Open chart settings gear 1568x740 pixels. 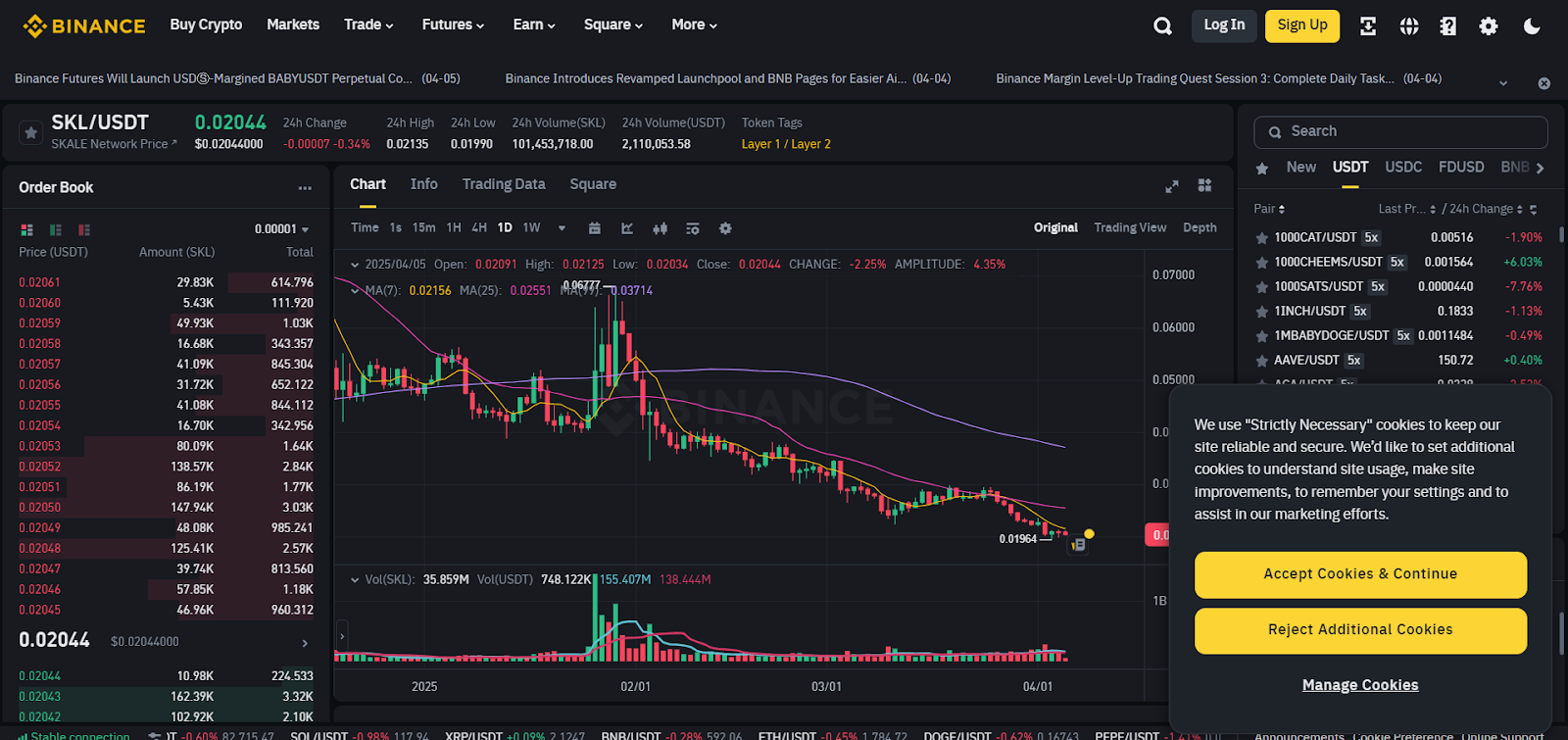pos(725,228)
